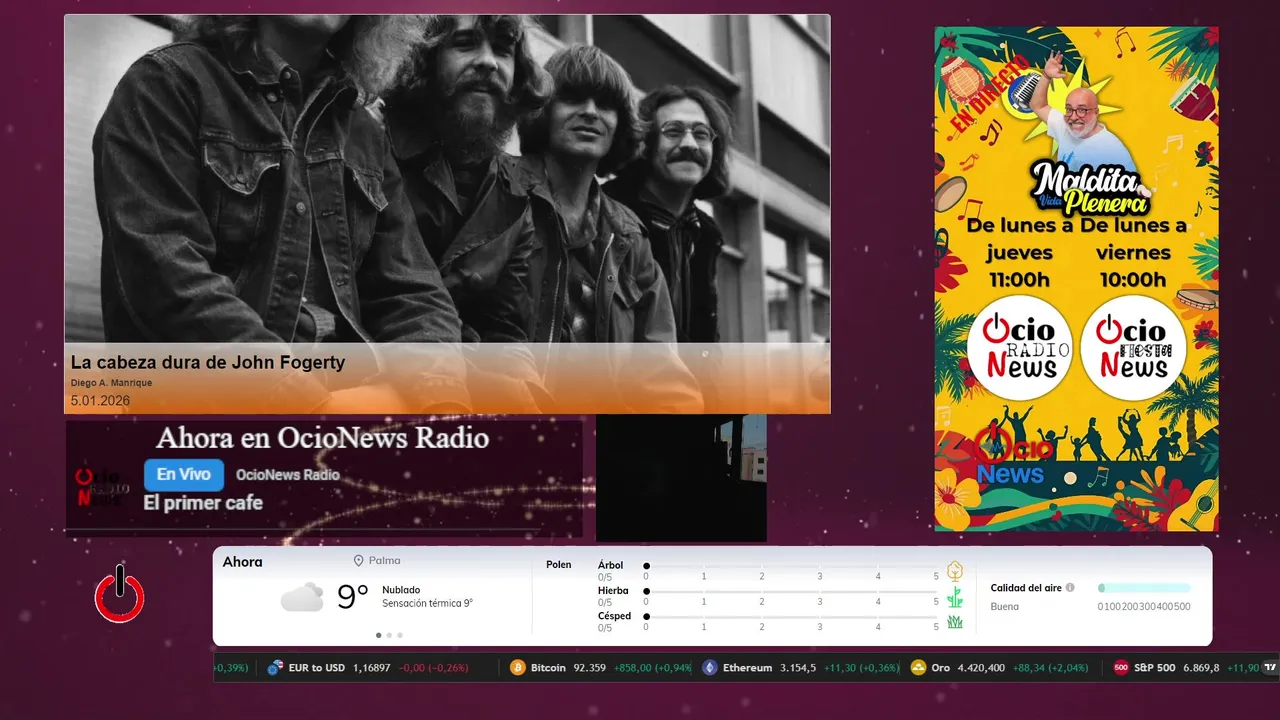Click the man photo in yellow banner

click(x=1080, y=112)
